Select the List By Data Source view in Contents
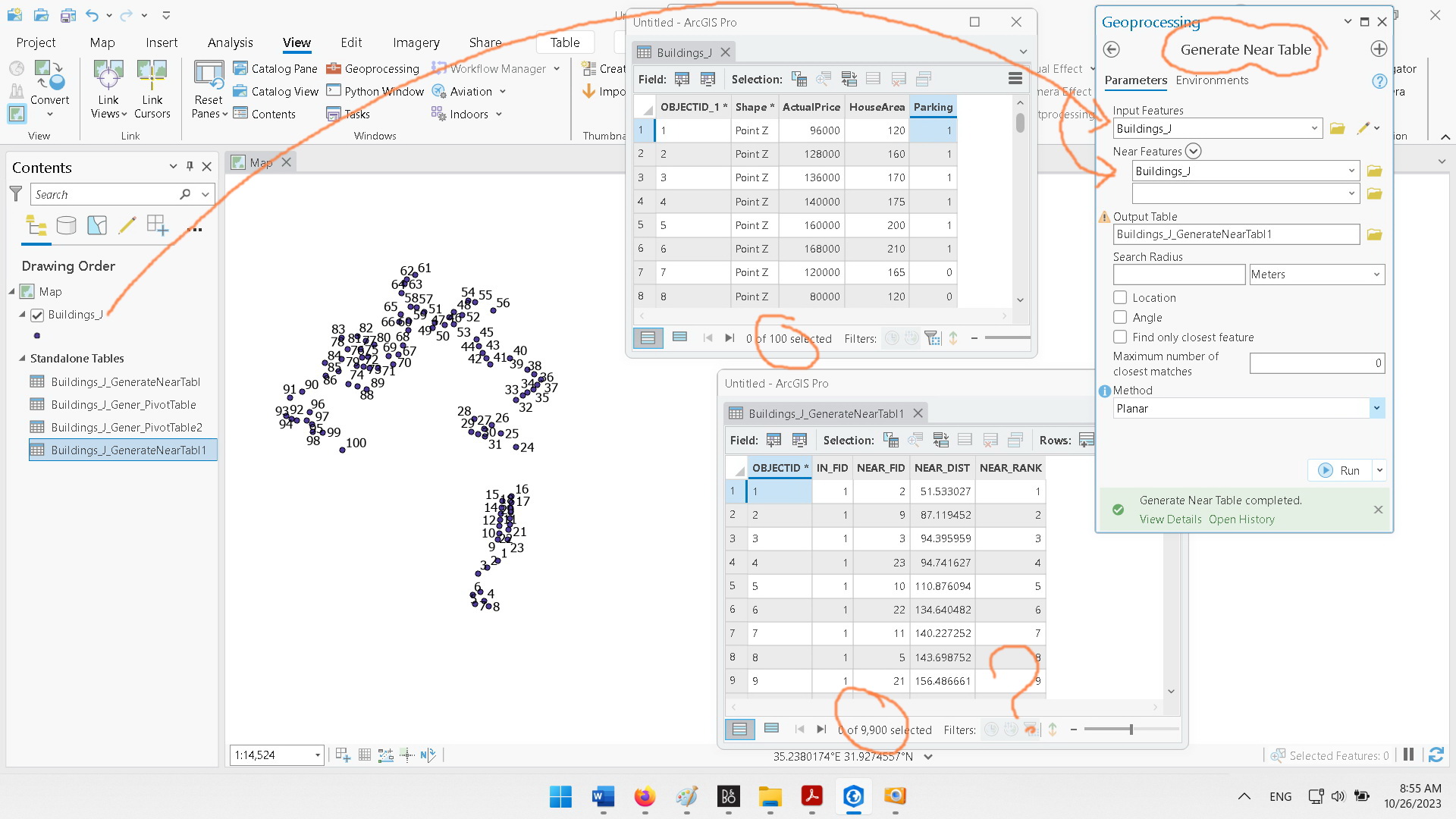This screenshot has height=819, width=1456. [67, 225]
